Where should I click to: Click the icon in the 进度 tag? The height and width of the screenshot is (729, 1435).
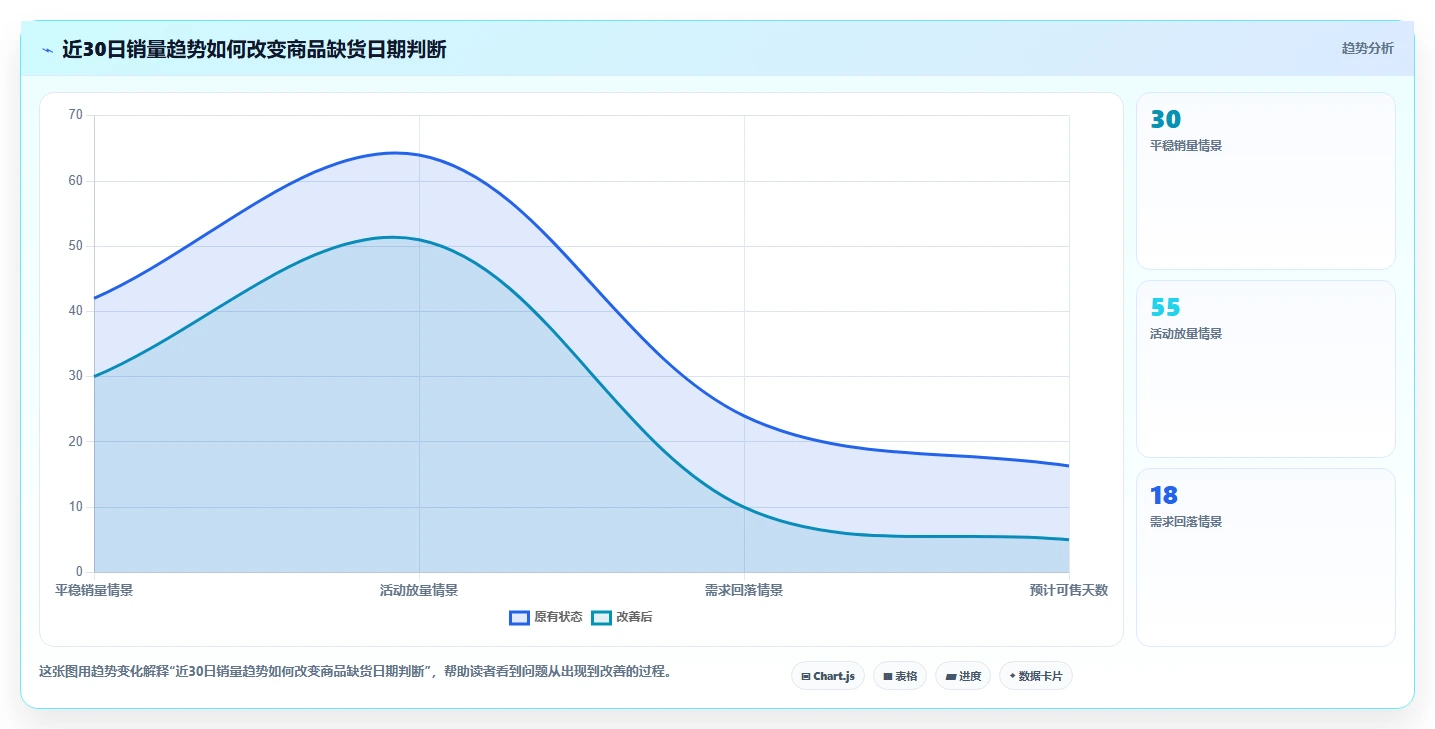tap(951, 677)
